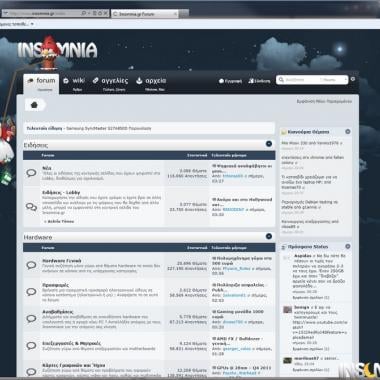
Task: Click the bubble icon beside Προσφορές
Action: (x=31, y=292)
